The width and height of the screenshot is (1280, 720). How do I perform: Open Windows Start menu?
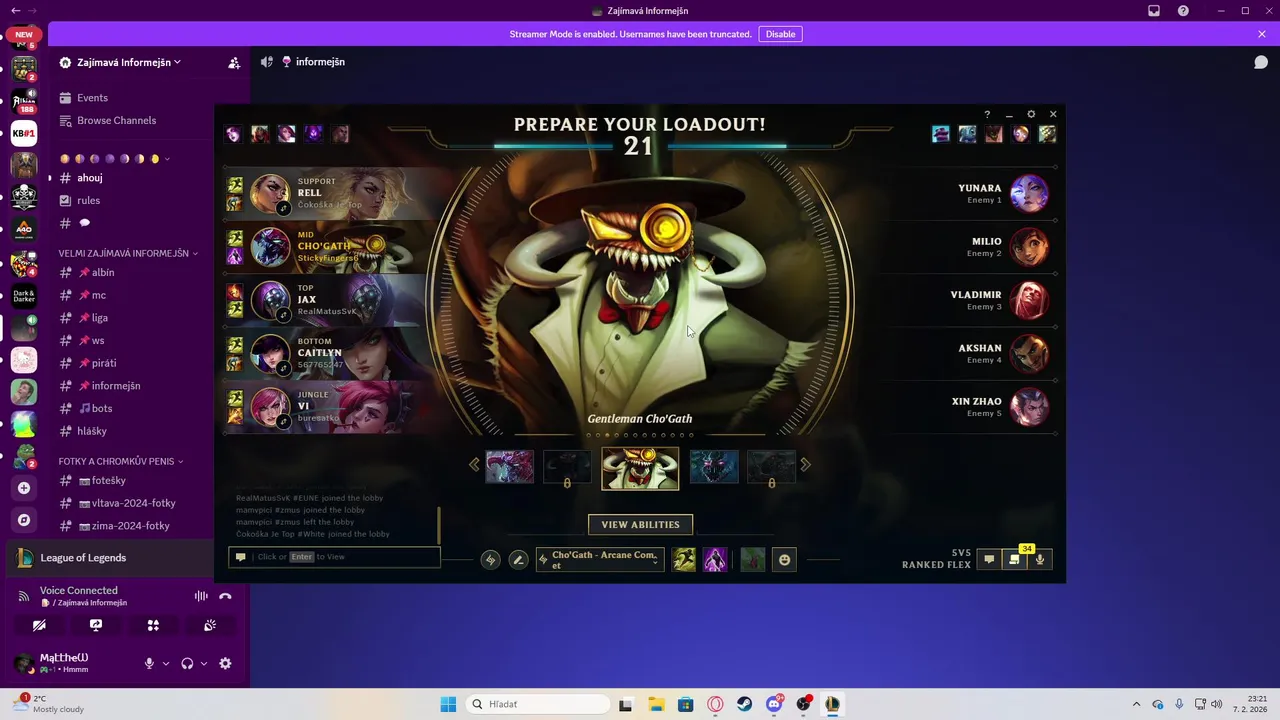pos(448,704)
